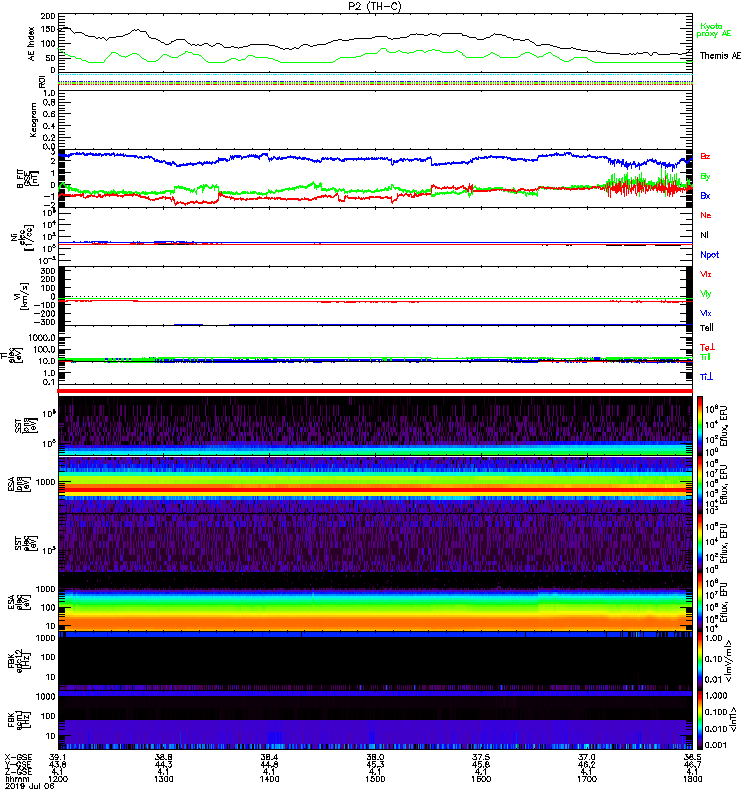
Task: Click the green Viy legend label
Action: click(706, 294)
